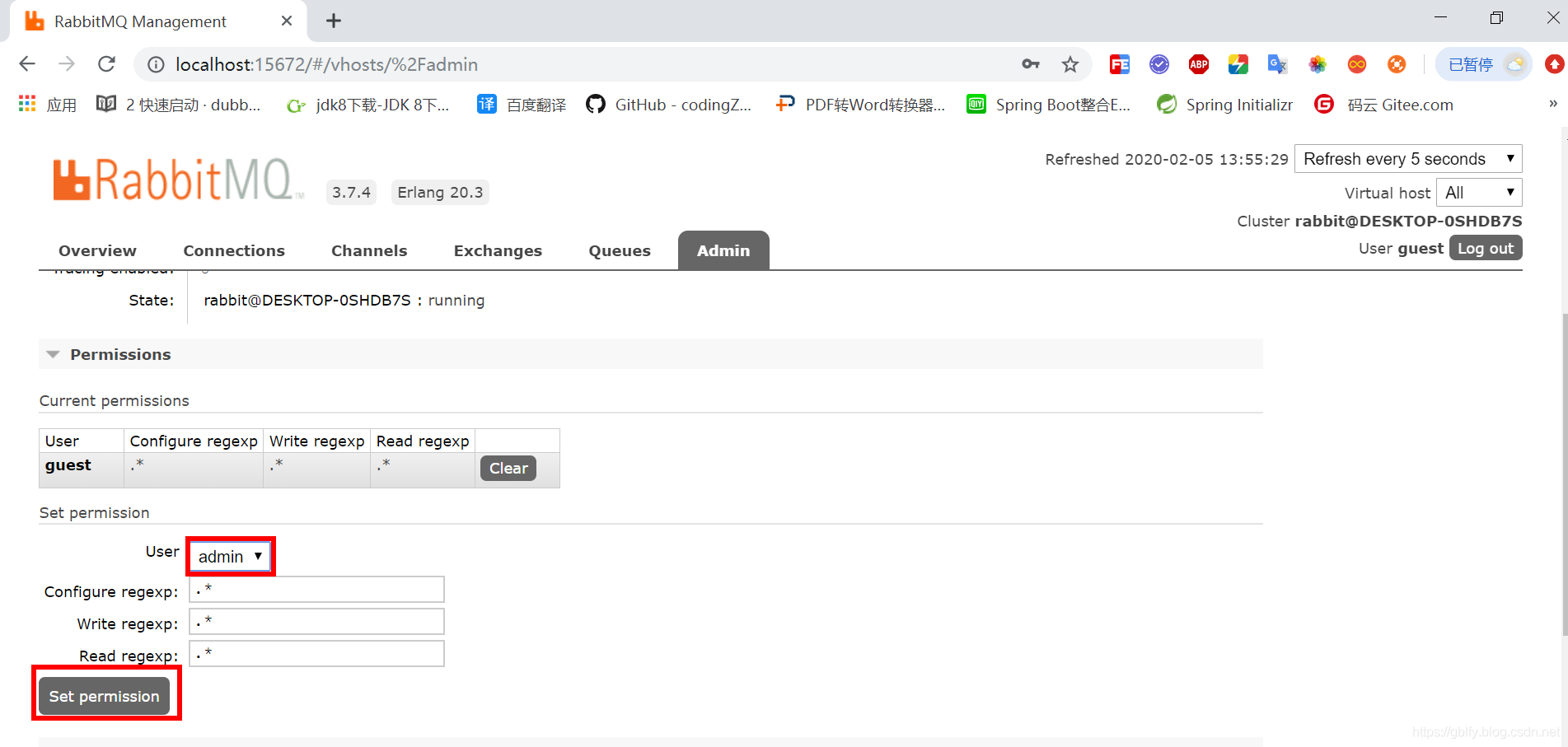Show more bookmarks with the chevron
The height and width of the screenshot is (747, 1568).
point(1553,104)
